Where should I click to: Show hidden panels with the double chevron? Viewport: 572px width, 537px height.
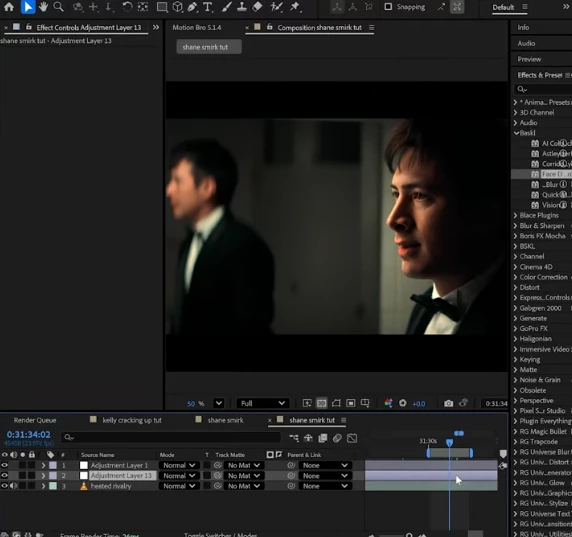click(156, 27)
